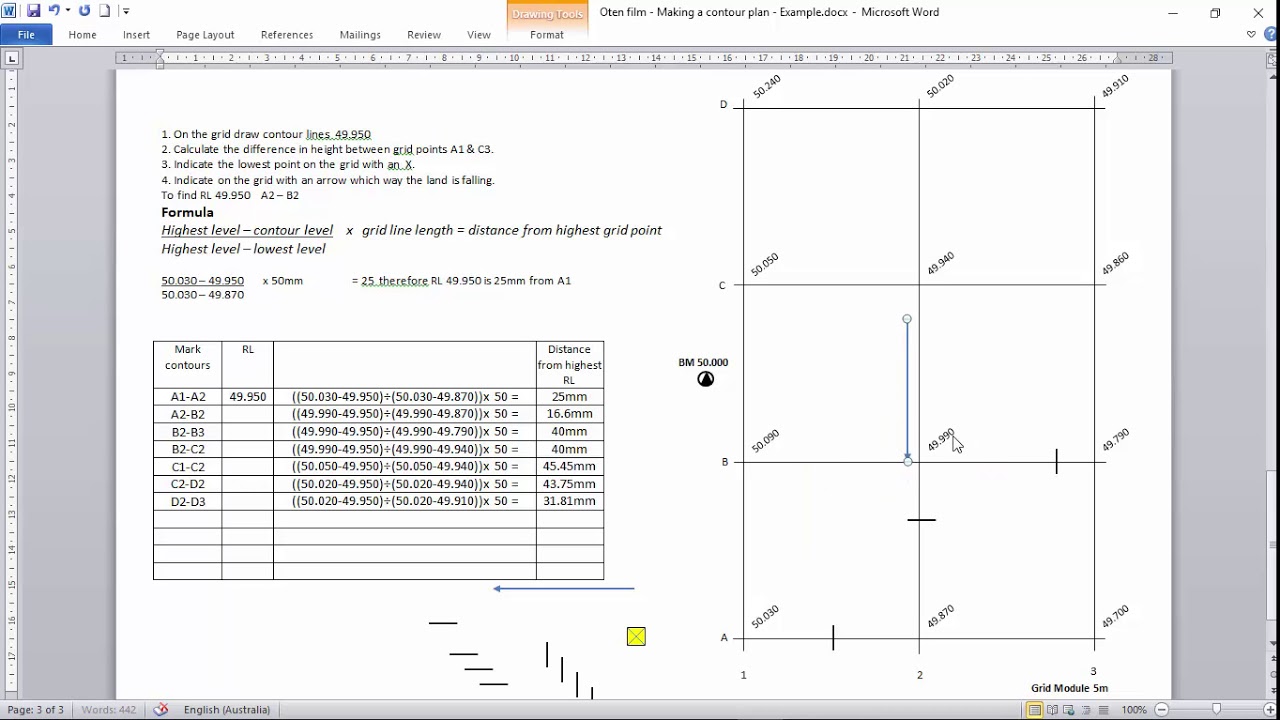Click the RL value '49.950' table cell
The image size is (1280, 720).
pos(248,397)
